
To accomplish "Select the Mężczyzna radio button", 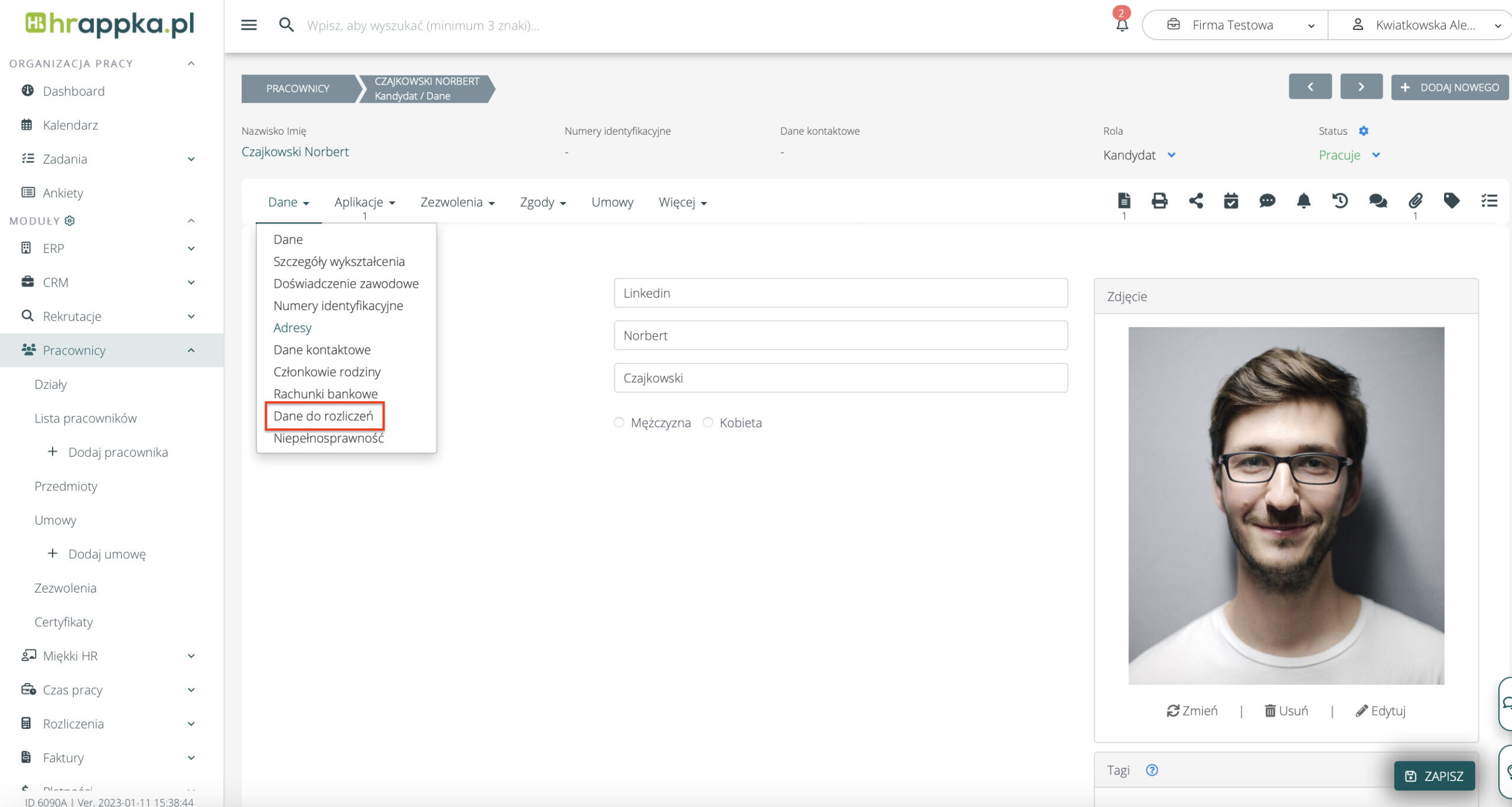I will pos(619,422).
